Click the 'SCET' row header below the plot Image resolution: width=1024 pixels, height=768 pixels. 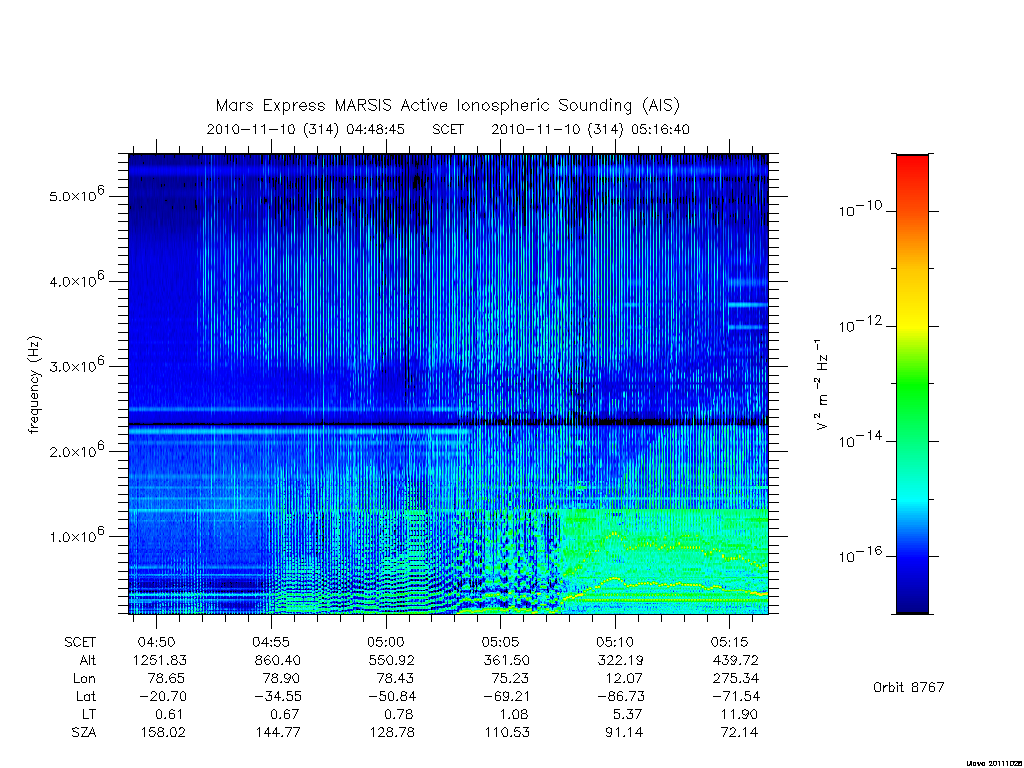point(80,642)
